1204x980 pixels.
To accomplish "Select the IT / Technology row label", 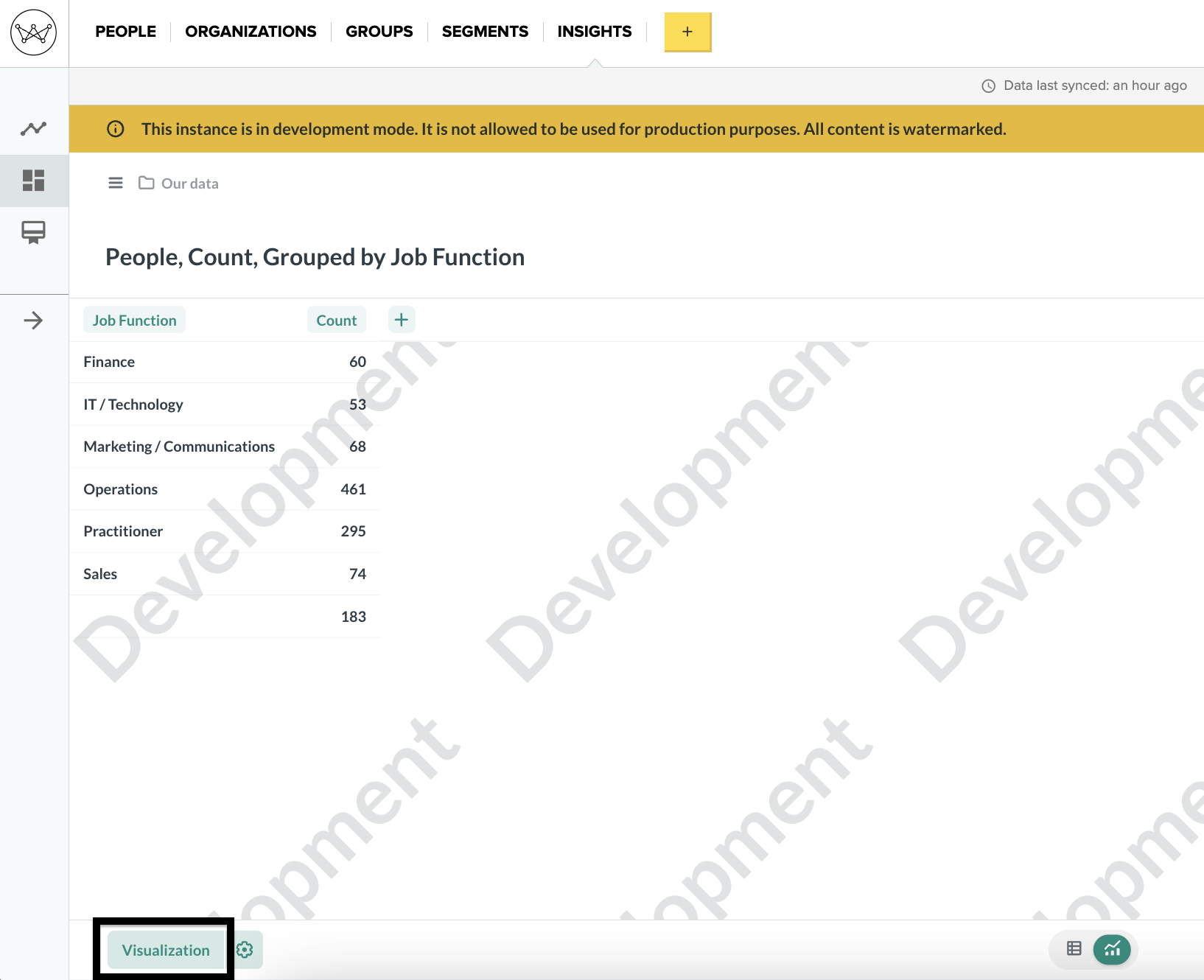I will (133, 405).
